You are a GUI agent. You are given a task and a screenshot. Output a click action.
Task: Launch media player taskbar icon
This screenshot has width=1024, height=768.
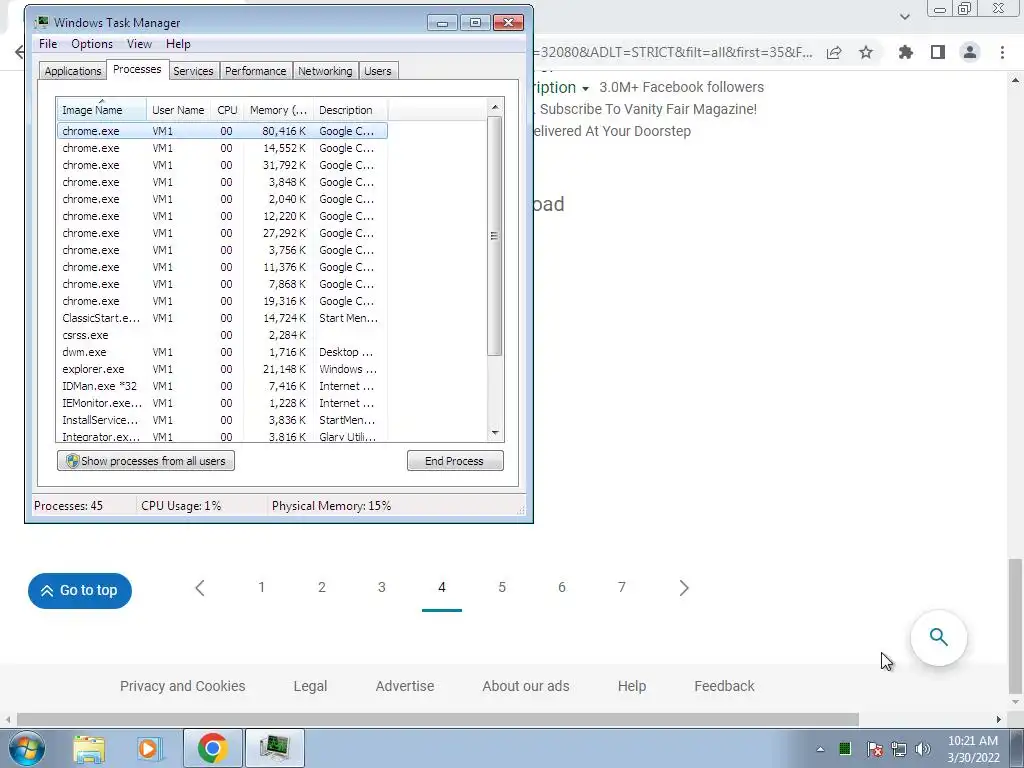coord(149,748)
